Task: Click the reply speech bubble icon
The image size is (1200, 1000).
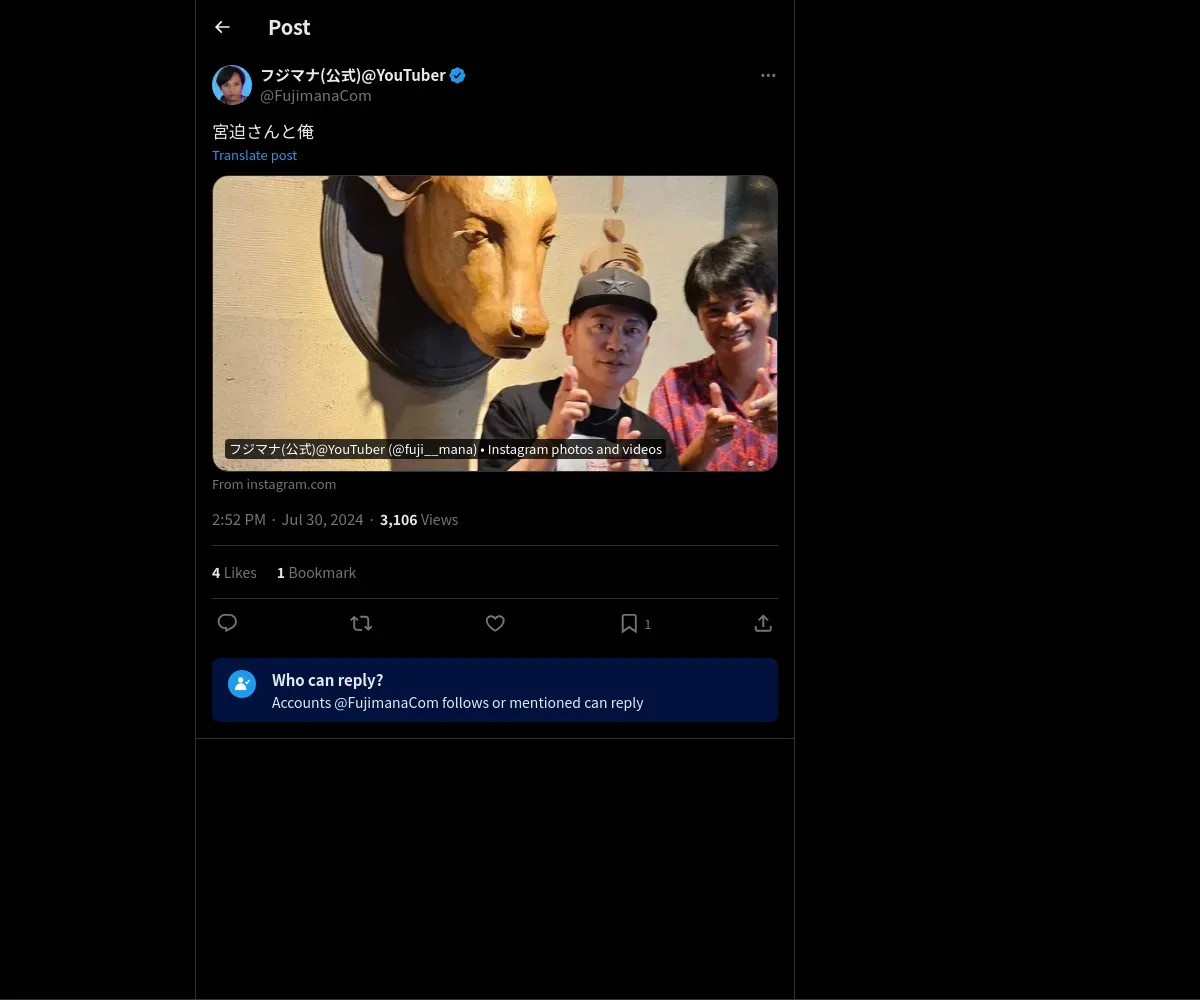Action: 227,623
